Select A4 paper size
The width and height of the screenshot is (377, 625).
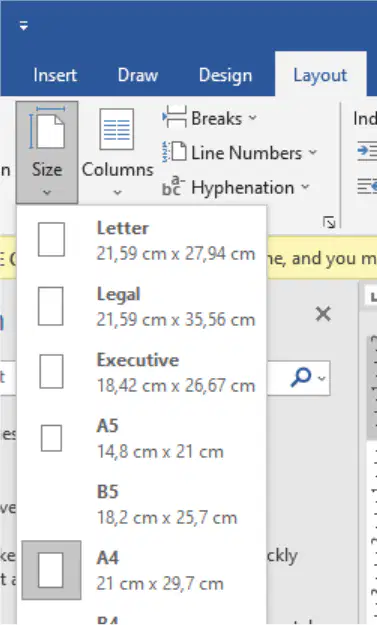pos(141,570)
